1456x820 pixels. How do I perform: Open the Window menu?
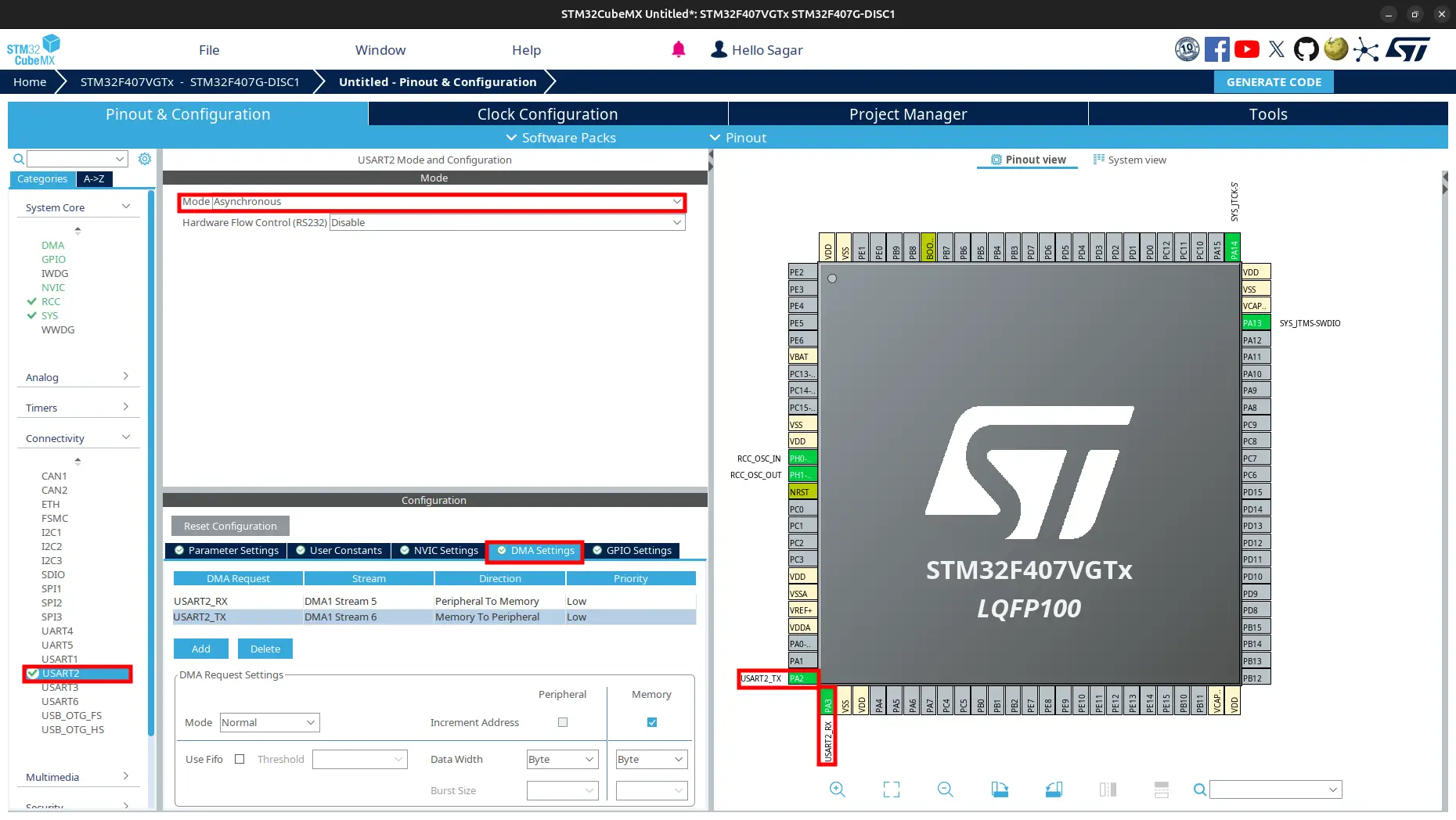pos(380,50)
